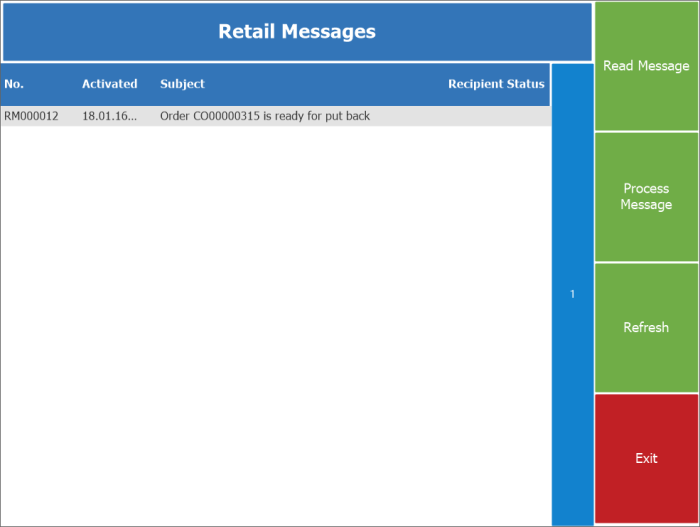The image size is (700, 527).
Task: Open the Read Message button
Action: click(x=646, y=66)
